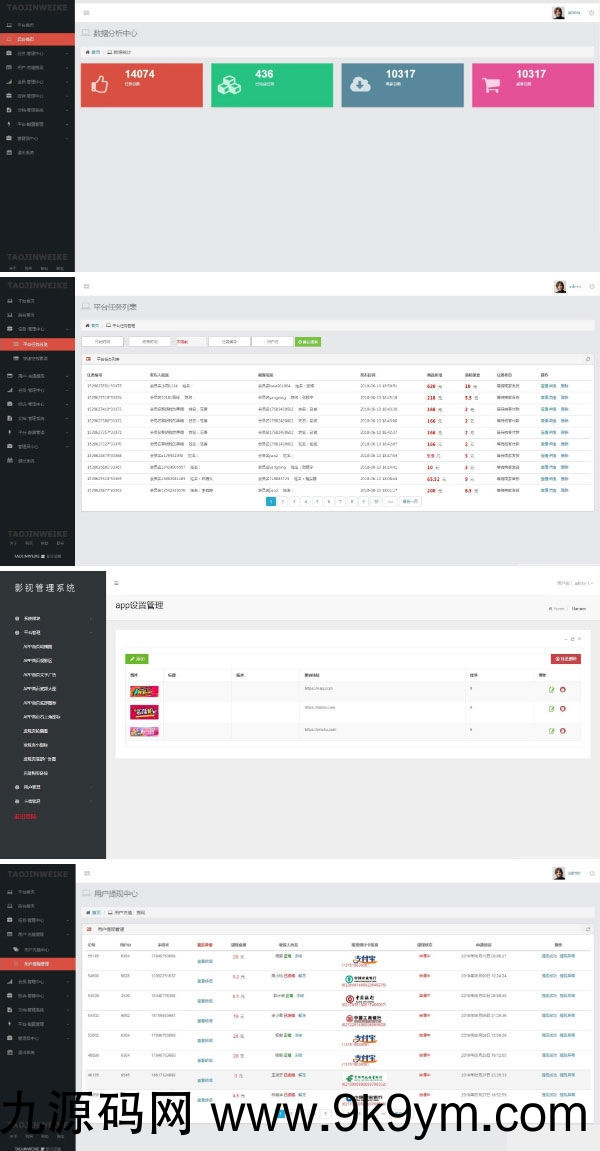This screenshot has height=1151, width=600.
Task: Click shopping cart icon on the pink card
Action: click(x=491, y=85)
